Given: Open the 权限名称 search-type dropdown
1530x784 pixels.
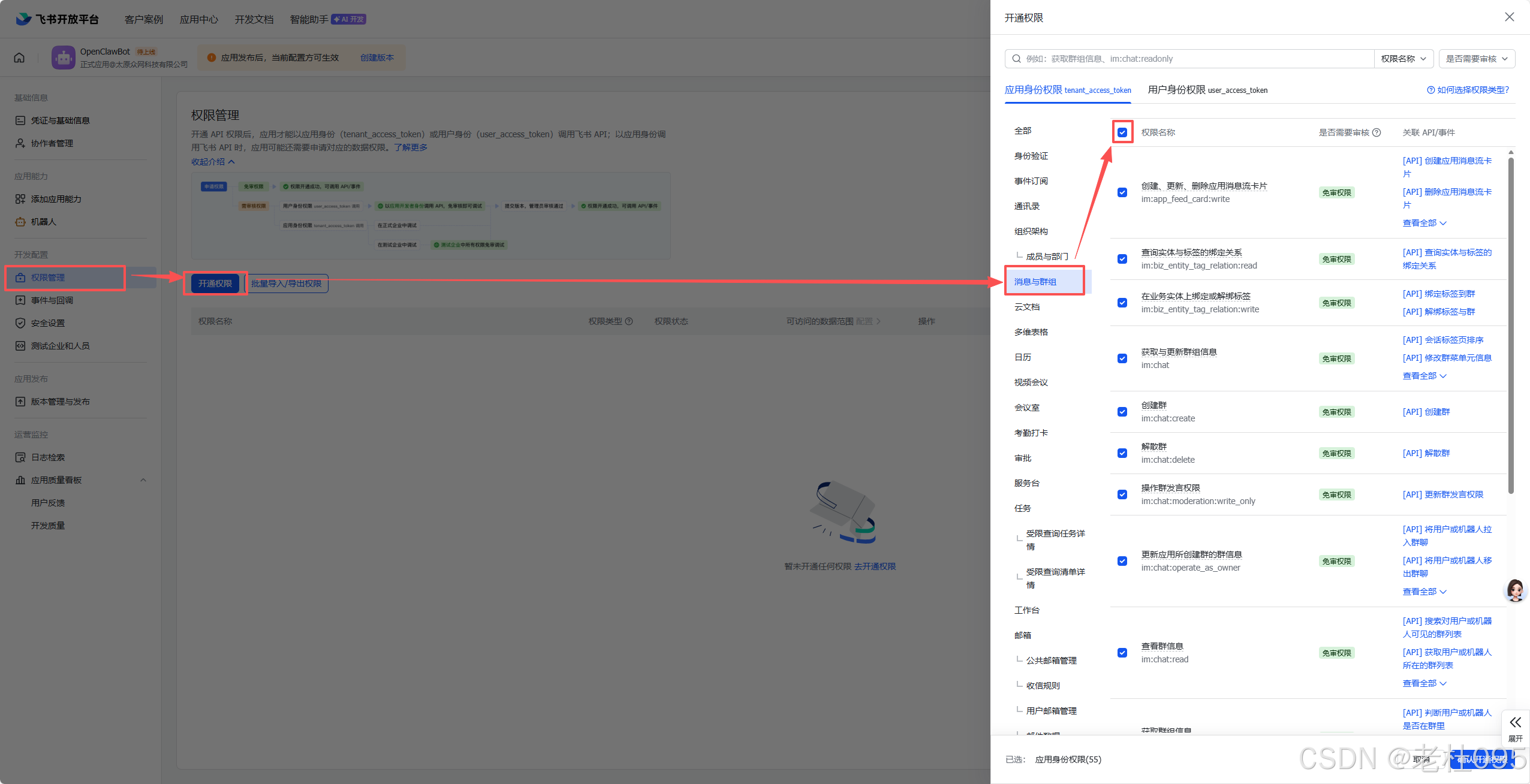Looking at the screenshot, I should click(1403, 59).
